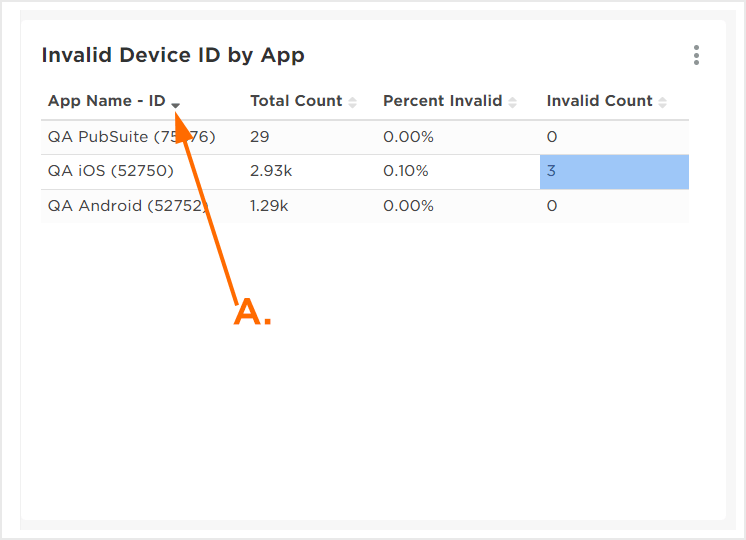Click the Percent Invalid sort icon

pyautogui.click(x=512, y=102)
